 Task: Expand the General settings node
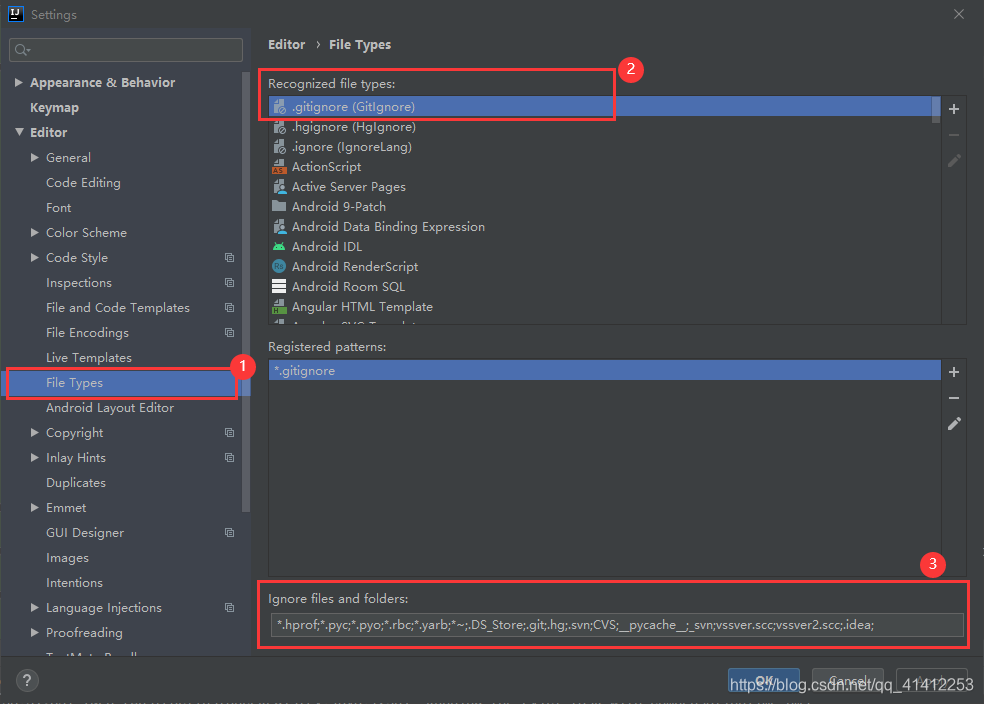pyautogui.click(x=35, y=157)
